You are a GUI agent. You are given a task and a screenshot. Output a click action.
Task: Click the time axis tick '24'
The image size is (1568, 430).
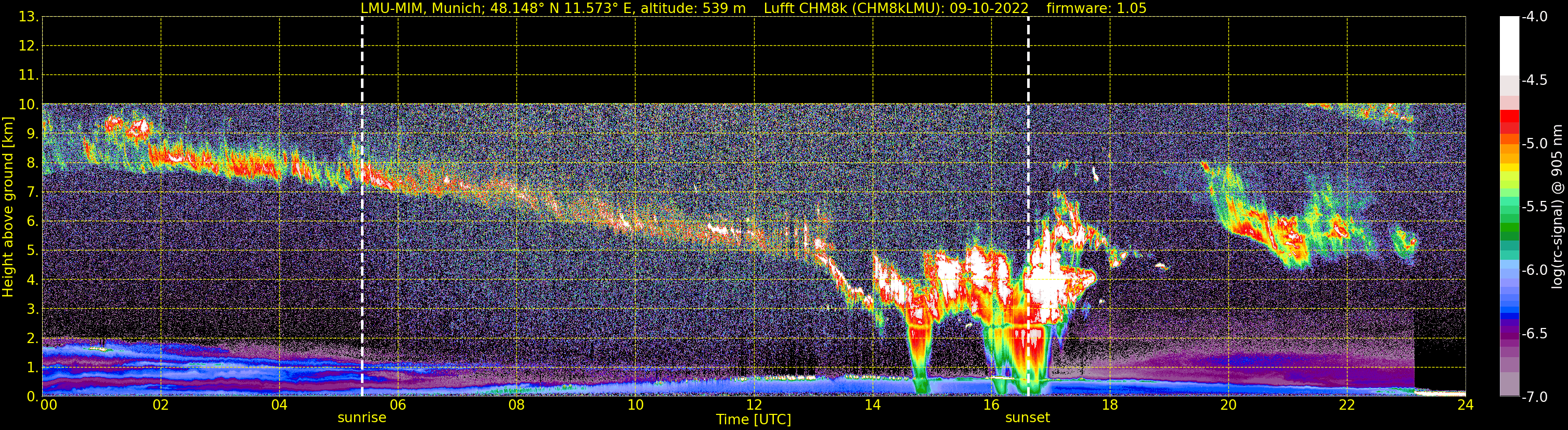pyautogui.click(x=1466, y=406)
